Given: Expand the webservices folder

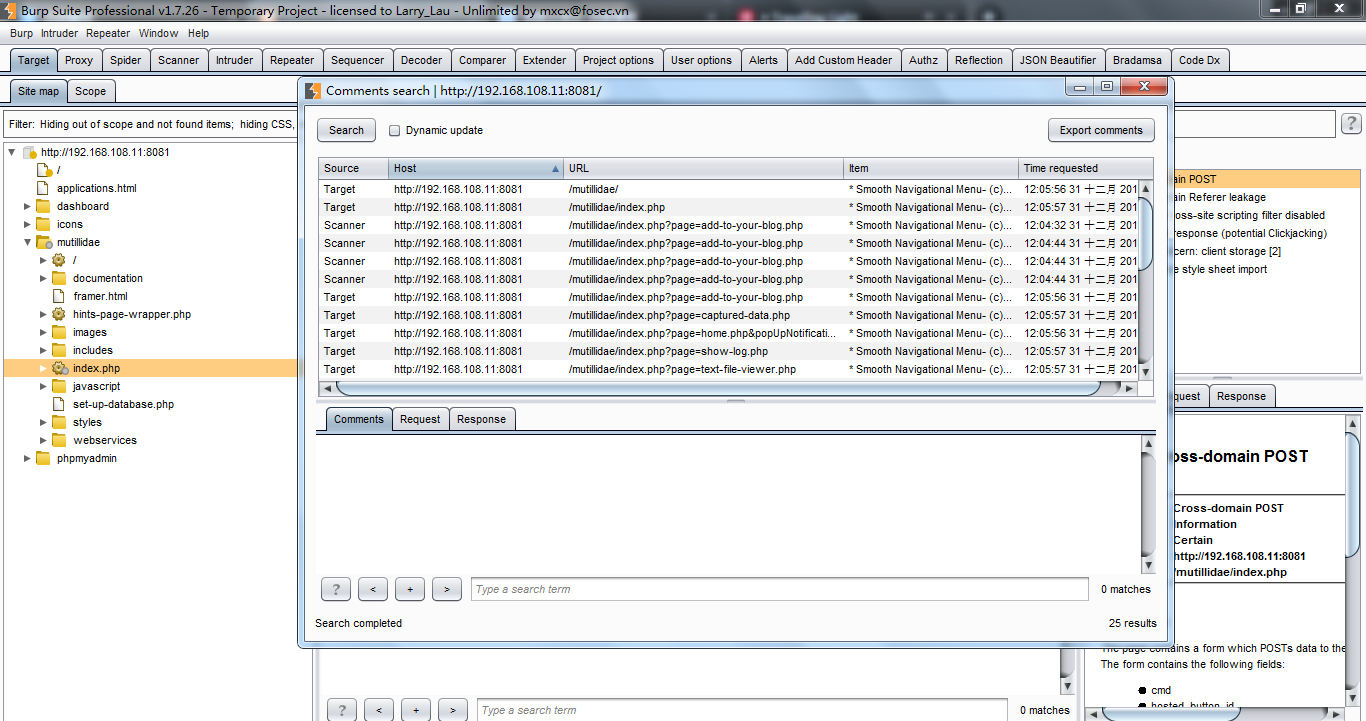Looking at the screenshot, I should [x=44, y=440].
